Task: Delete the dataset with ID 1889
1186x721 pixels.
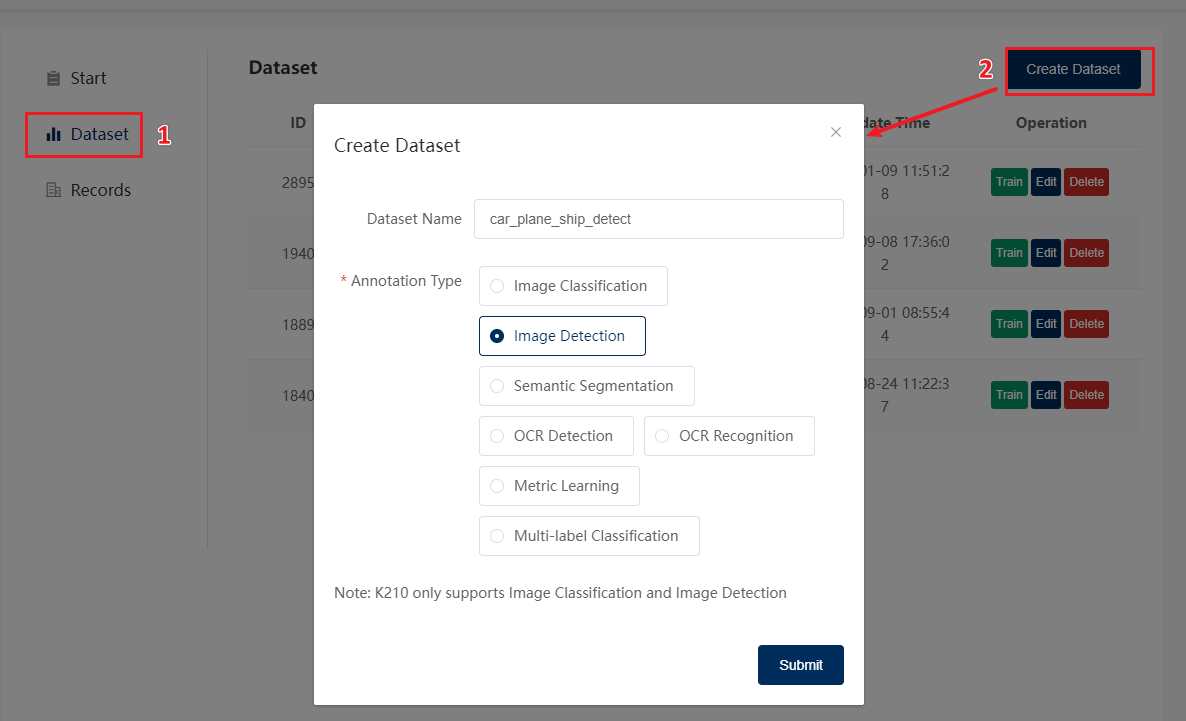Action: coord(1086,325)
